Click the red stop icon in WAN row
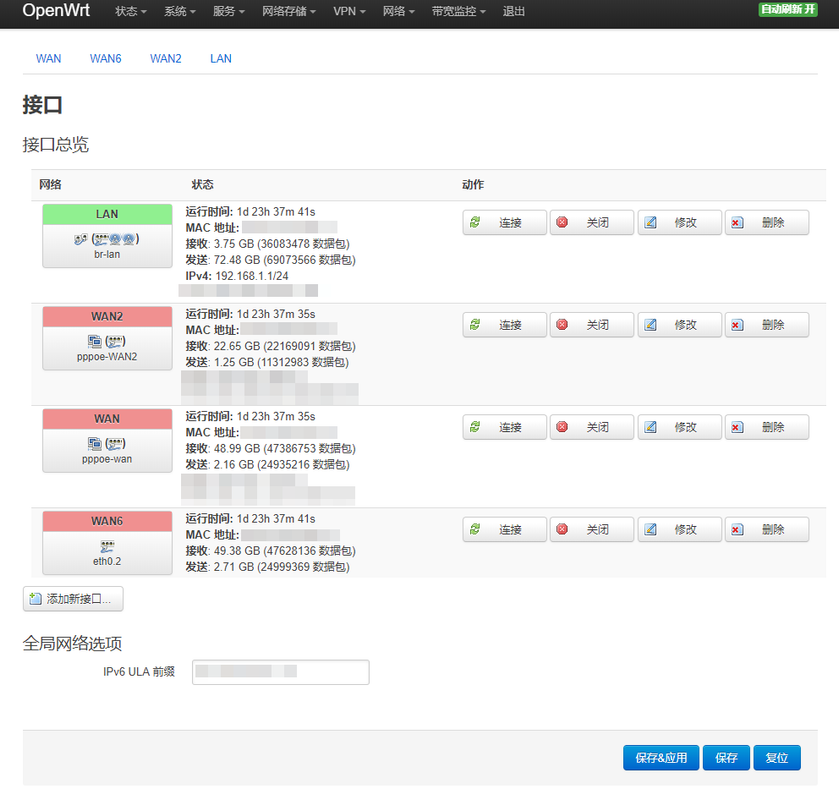This screenshot has height=800, width=839. coord(562,426)
